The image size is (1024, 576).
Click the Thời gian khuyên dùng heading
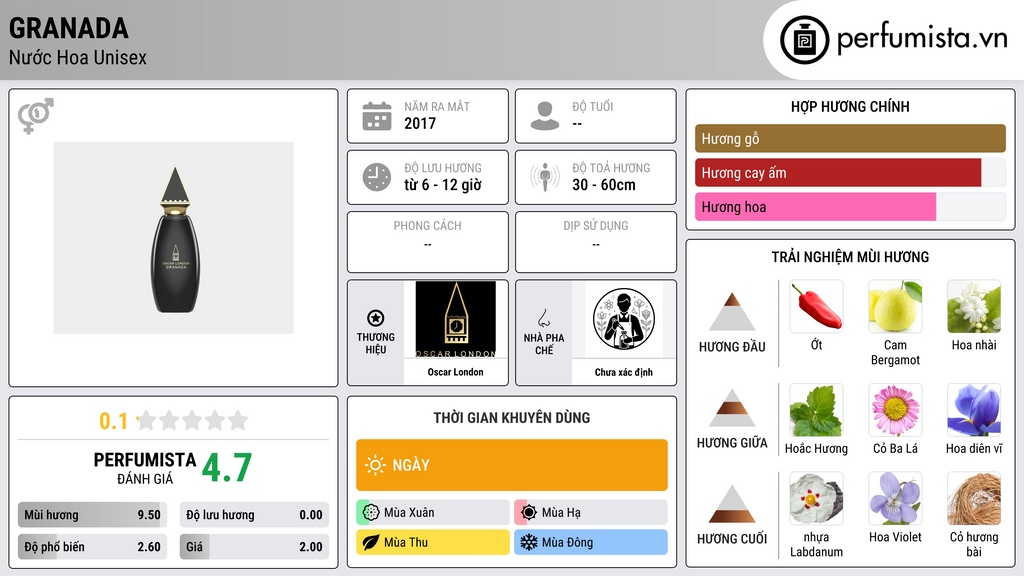pyautogui.click(x=512, y=417)
